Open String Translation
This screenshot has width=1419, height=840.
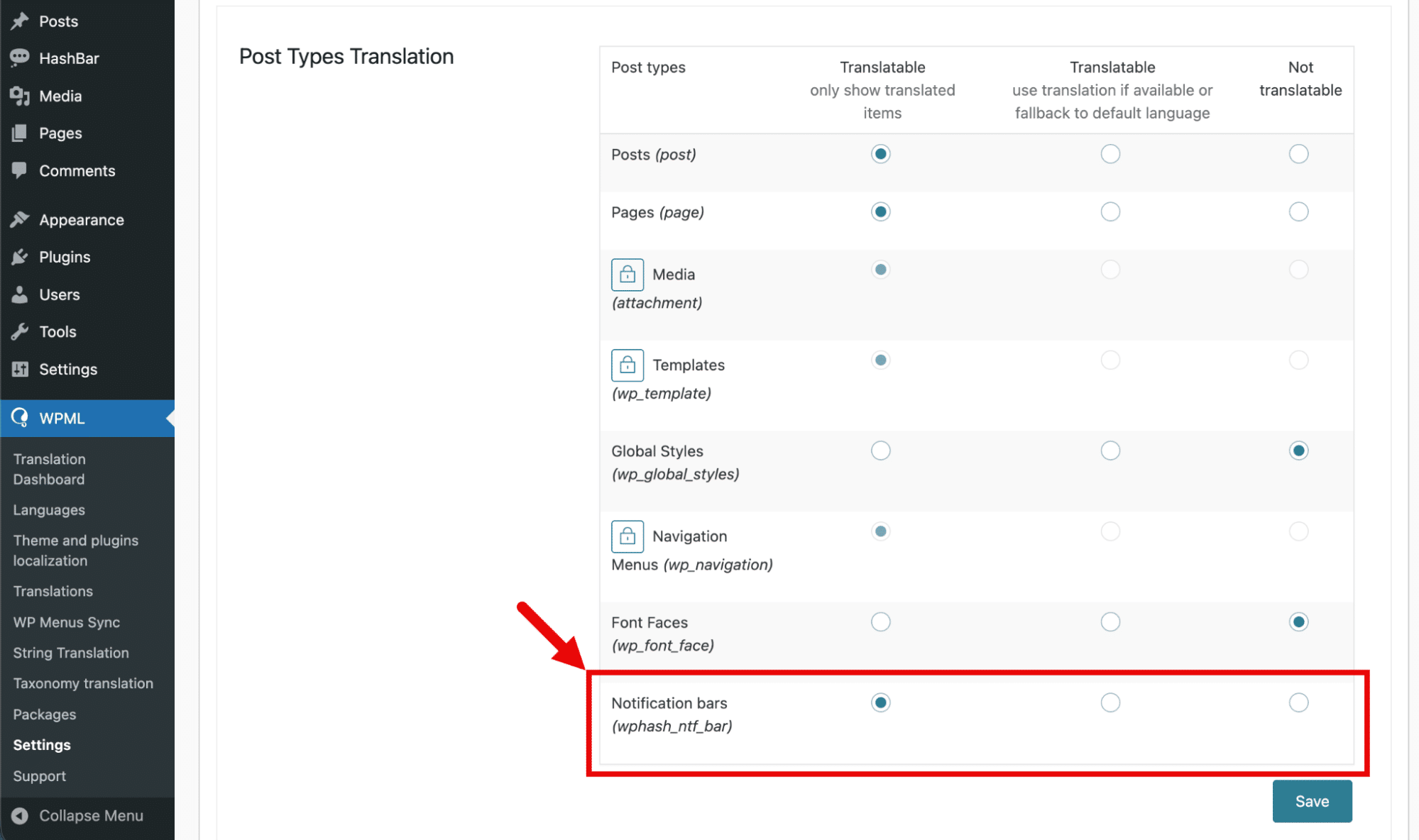70,653
